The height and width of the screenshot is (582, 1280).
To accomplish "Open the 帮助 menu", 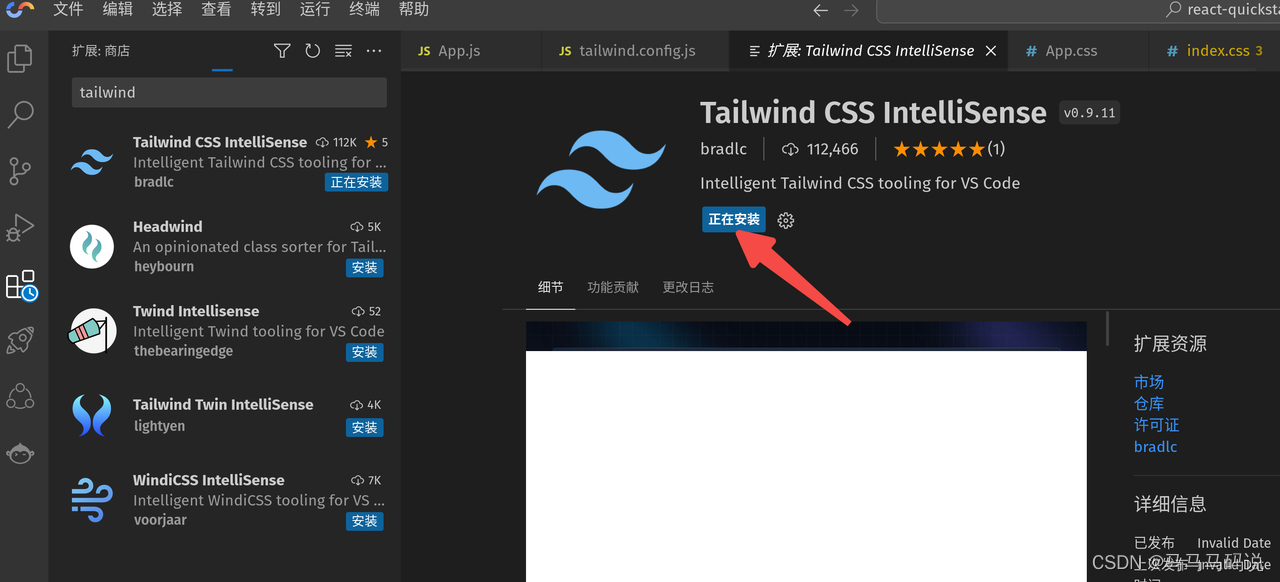I will [414, 9].
